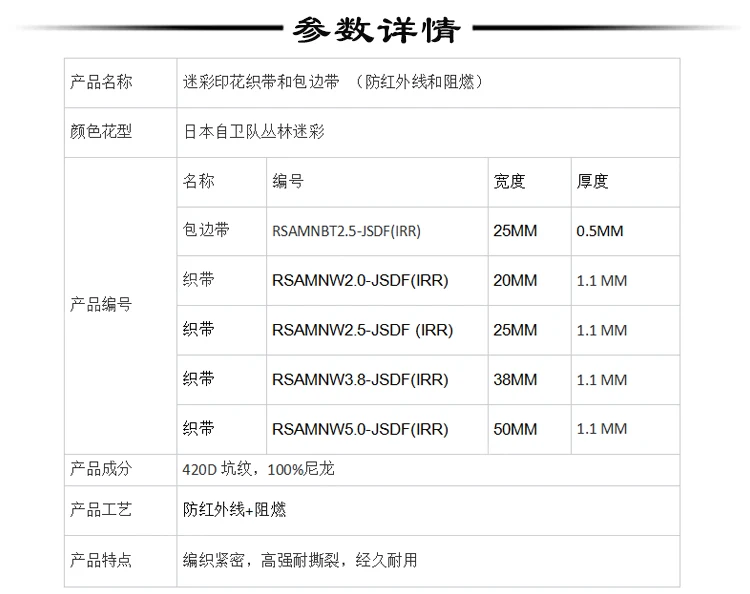Click the 日本自卫队丛林迷彩 color pattern value

pos(254,131)
